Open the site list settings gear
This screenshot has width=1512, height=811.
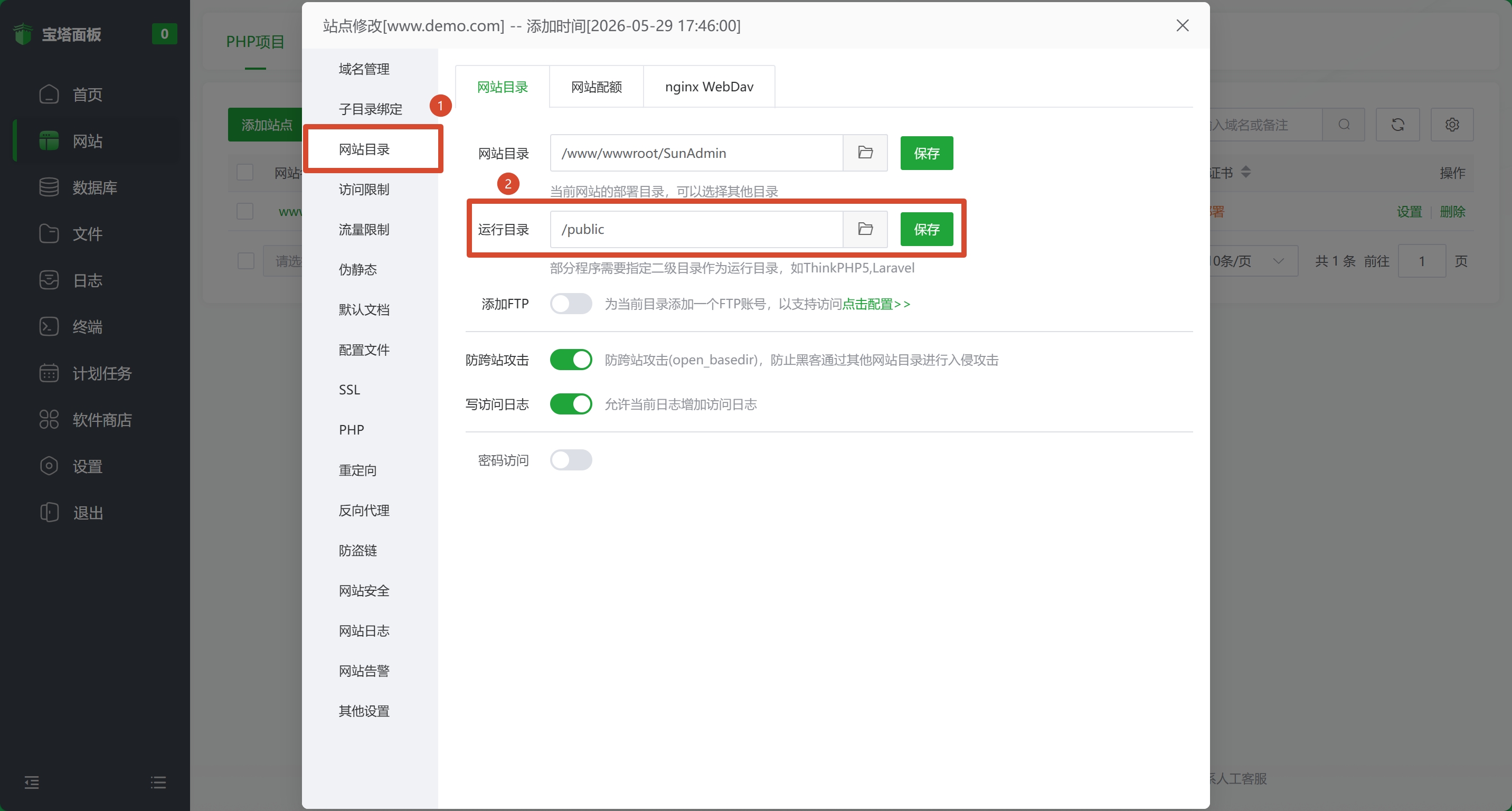1452,125
